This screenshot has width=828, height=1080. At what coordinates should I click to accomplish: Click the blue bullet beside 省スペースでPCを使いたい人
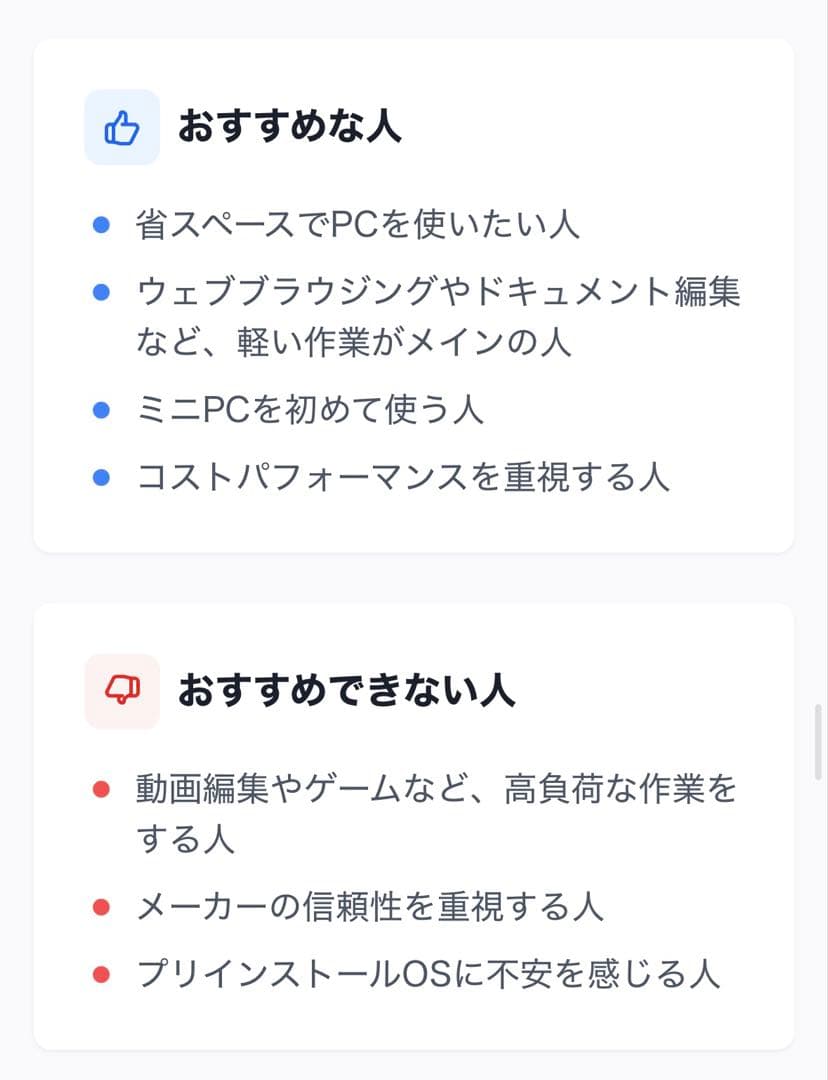[x=100, y=224]
